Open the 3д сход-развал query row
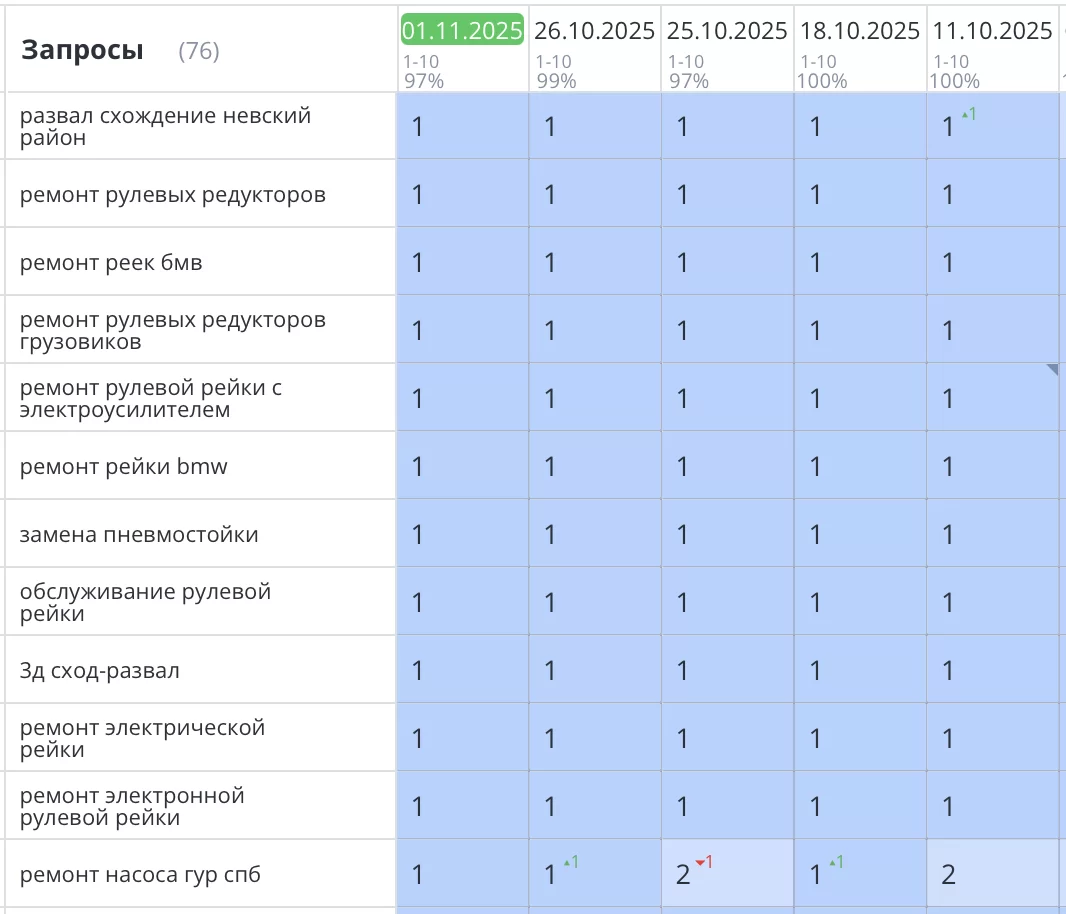Image resolution: width=1066 pixels, height=914 pixels. click(x=100, y=671)
